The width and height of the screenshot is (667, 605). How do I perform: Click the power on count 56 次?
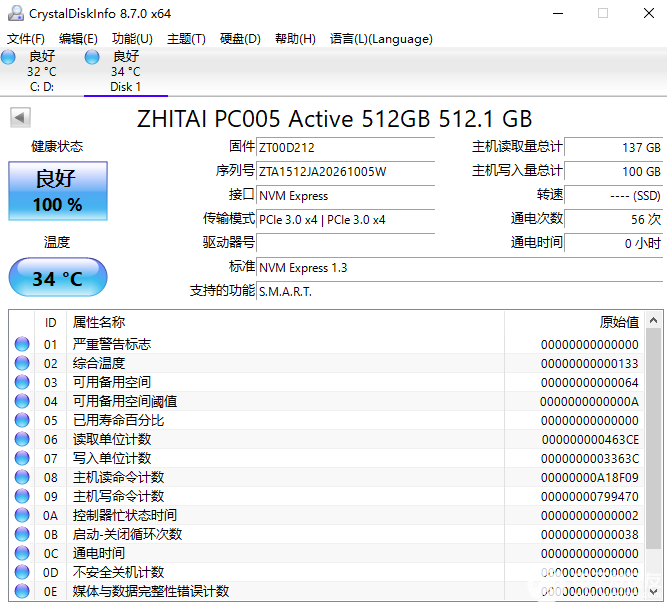pos(613,220)
